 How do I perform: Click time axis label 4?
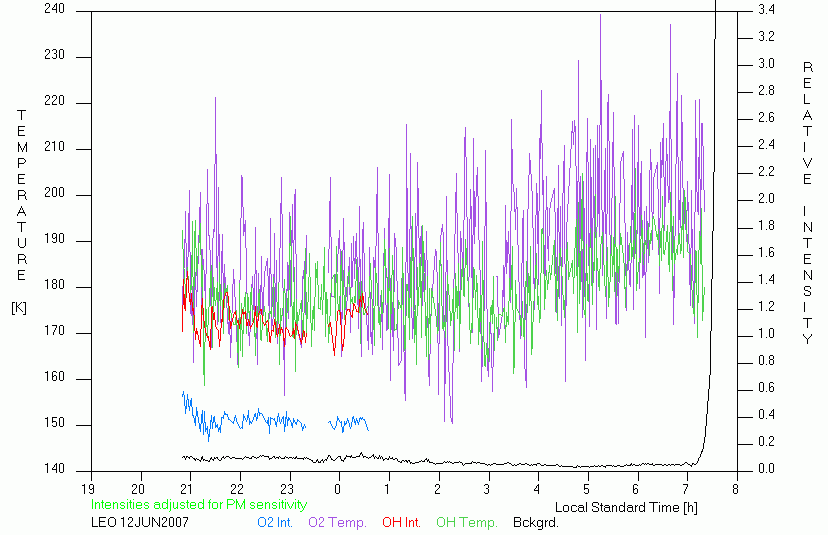(537, 490)
